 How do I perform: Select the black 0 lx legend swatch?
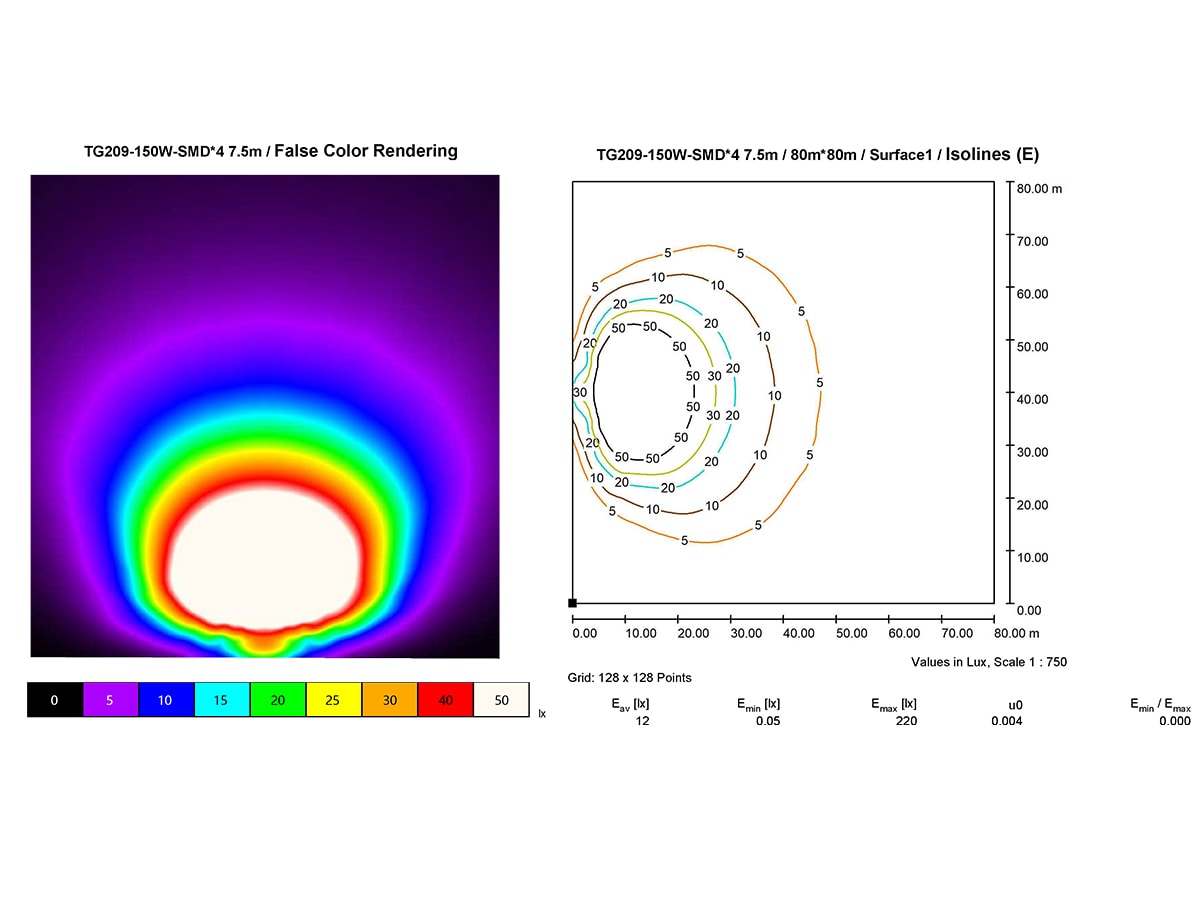pos(53,700)
